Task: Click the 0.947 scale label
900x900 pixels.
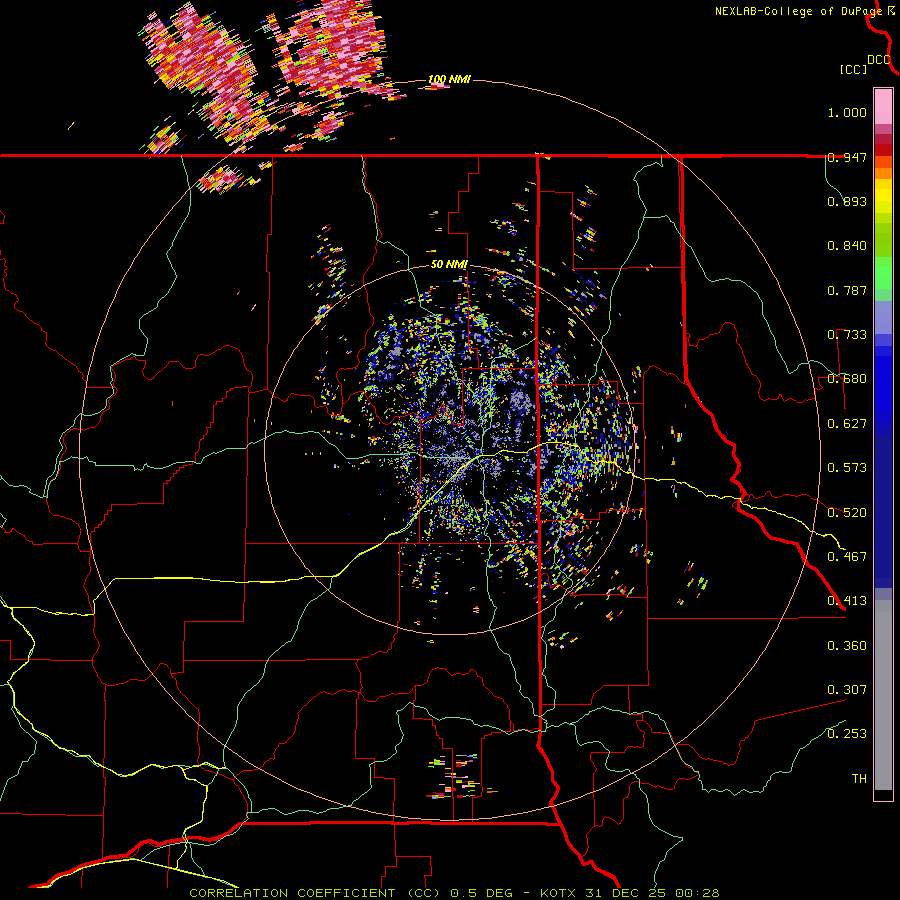Action: pos(847,157)
